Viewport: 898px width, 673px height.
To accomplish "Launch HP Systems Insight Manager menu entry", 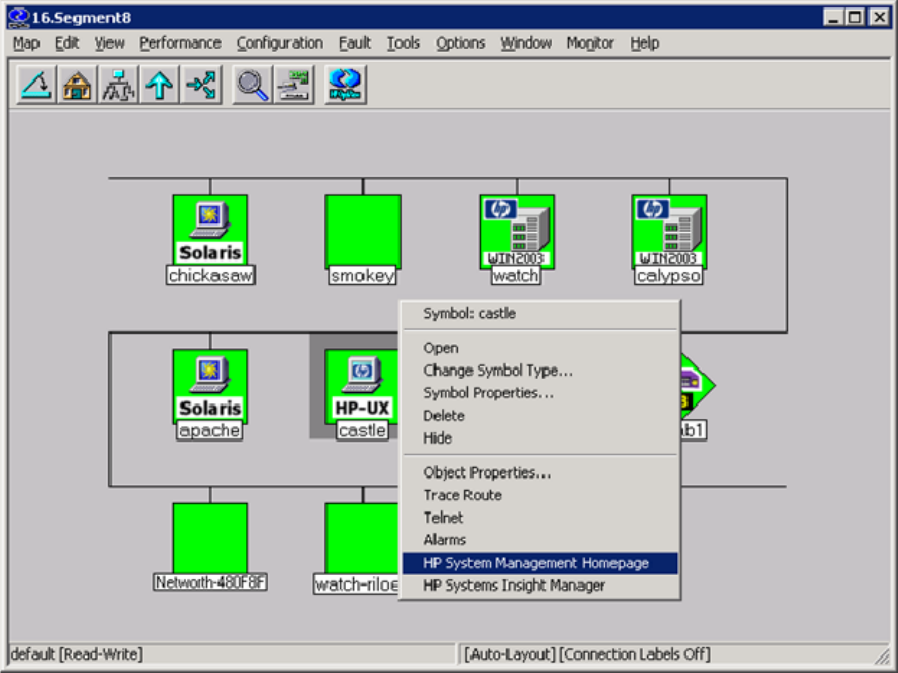I will (x=540, y=585).
